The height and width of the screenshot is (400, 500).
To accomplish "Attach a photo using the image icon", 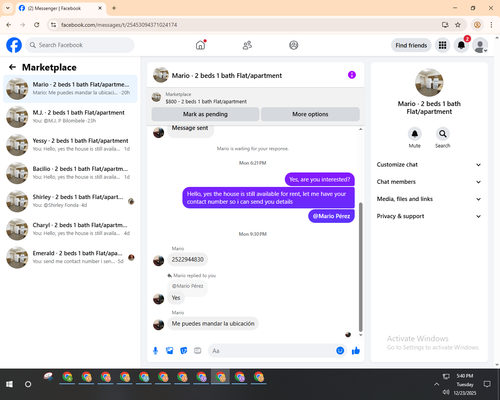I will pyautogui.click(x=170, y=351).
